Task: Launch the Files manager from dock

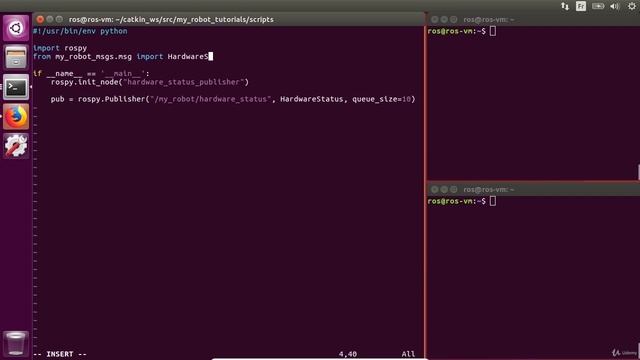Action: 16,57
